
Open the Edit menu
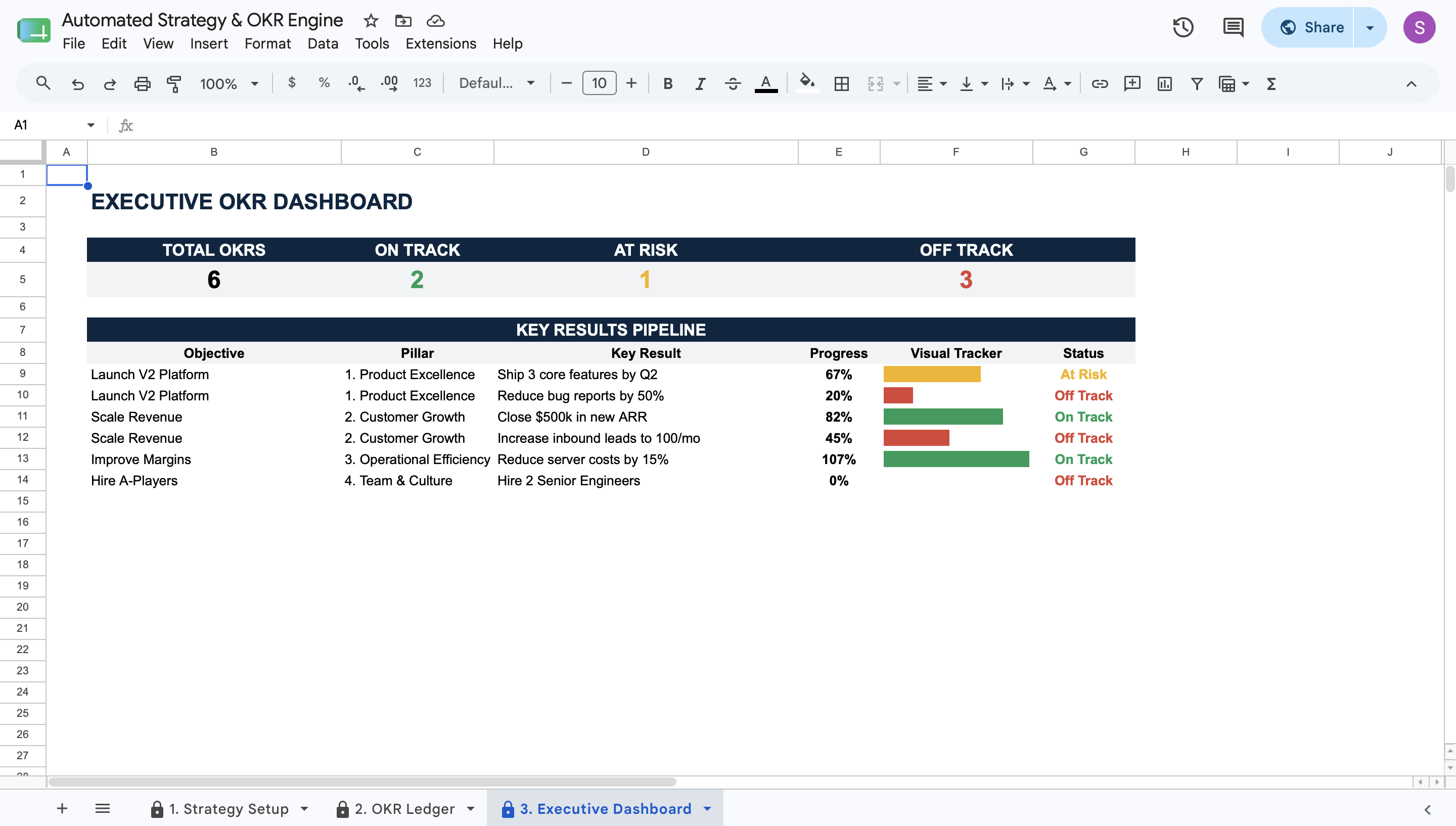tap(113, 43)
